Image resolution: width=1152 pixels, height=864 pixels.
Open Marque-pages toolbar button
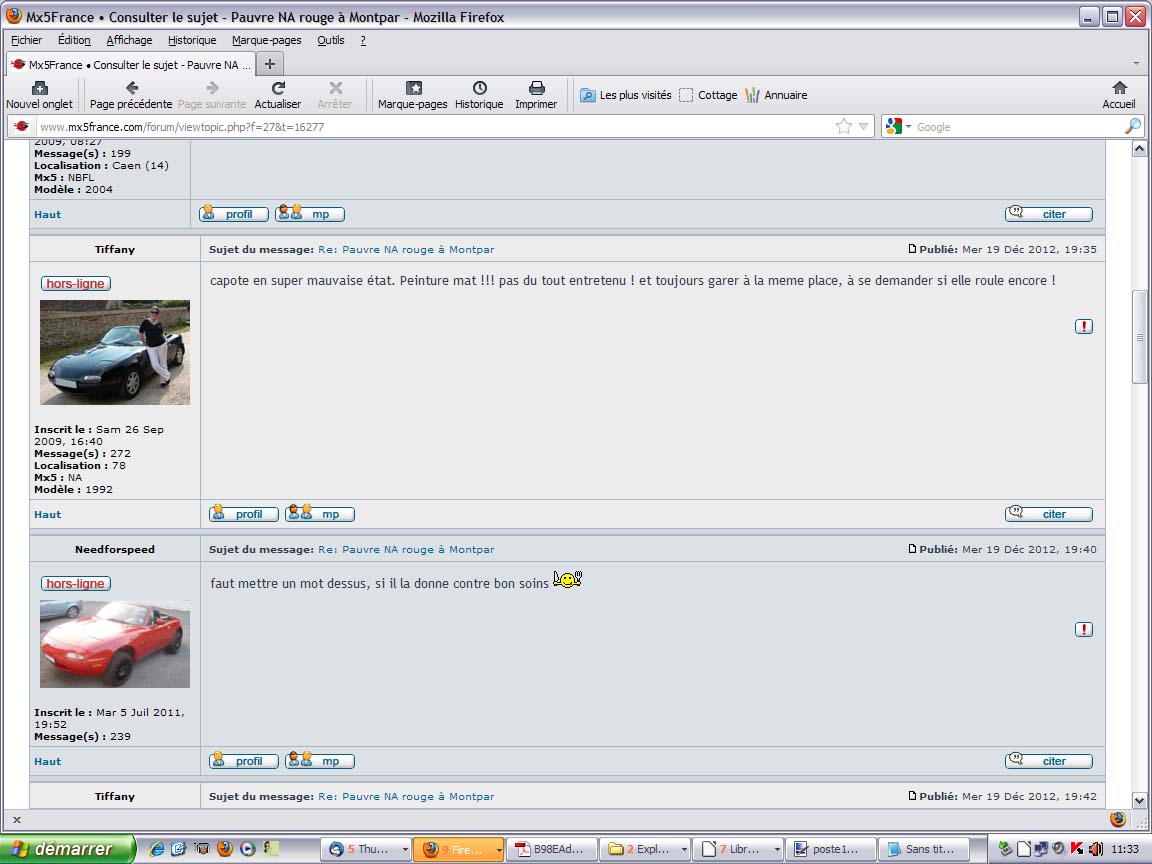(x=413, y=96)
